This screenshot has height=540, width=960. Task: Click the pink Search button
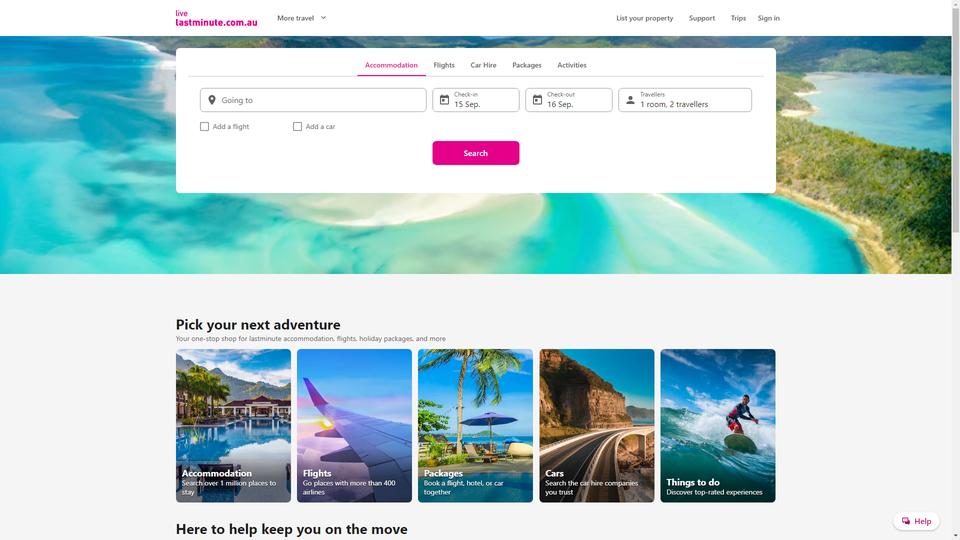pyautogui.click(x=476, y=153)
